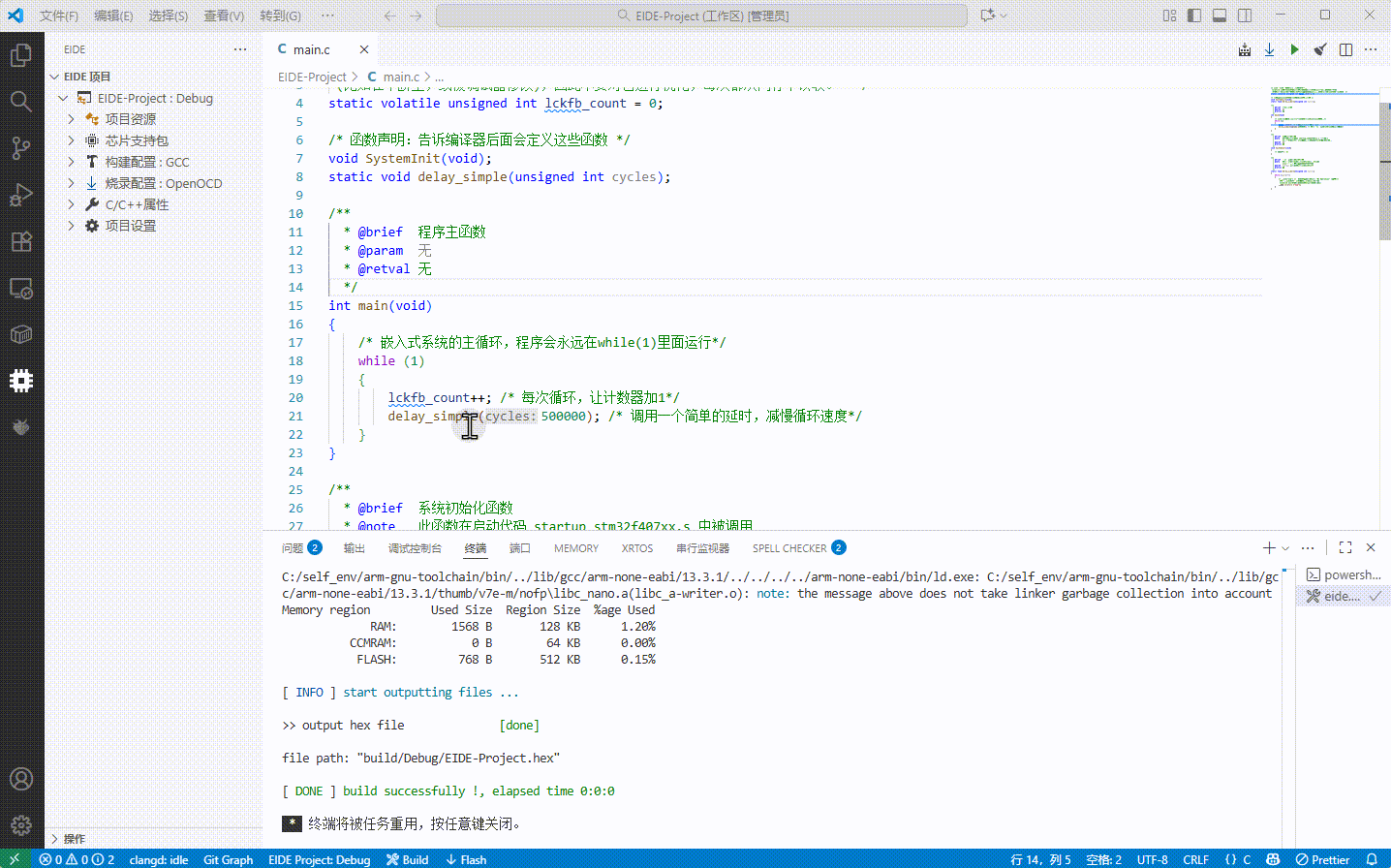Expand the 构建配置 : GCC node
This screenshot has height=868, width=1391.
coord(72,162)
